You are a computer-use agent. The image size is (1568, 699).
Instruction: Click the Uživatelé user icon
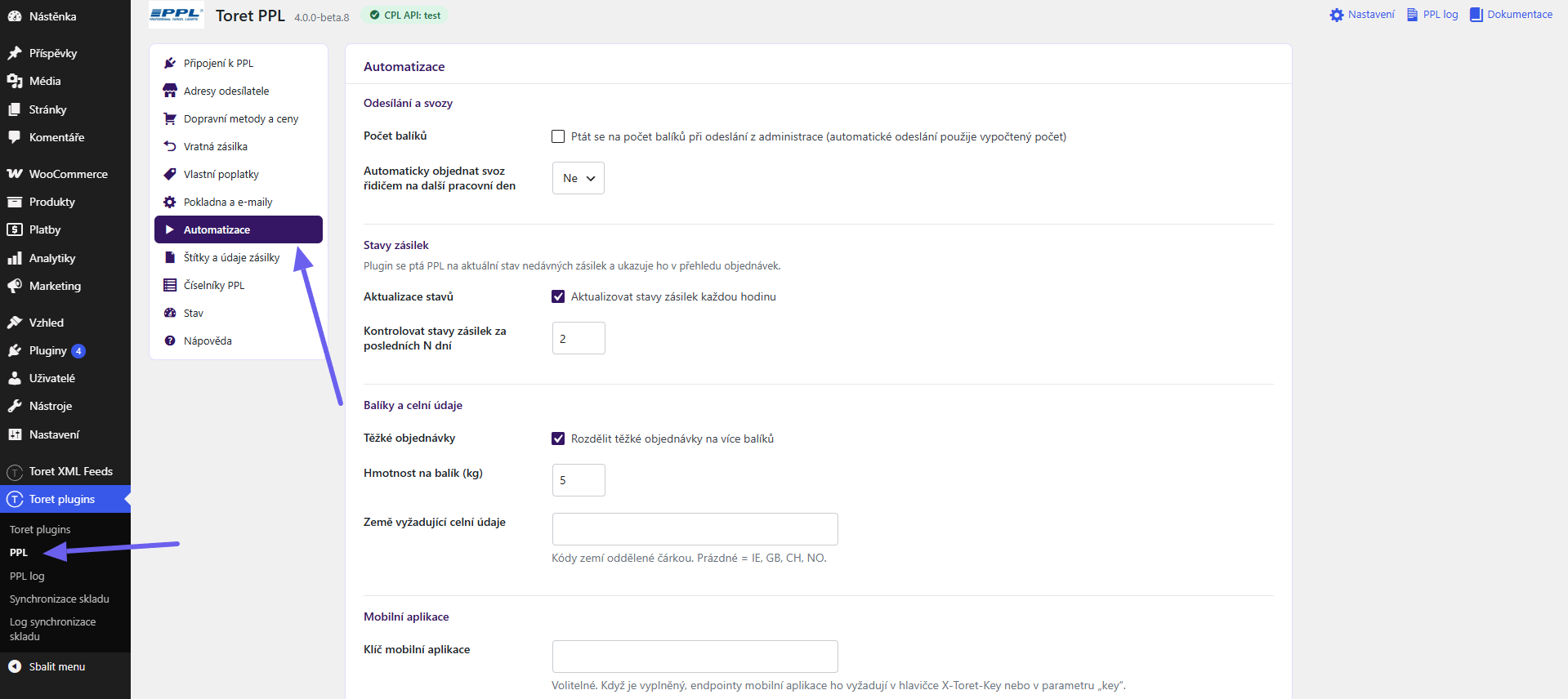pos(15,378)
